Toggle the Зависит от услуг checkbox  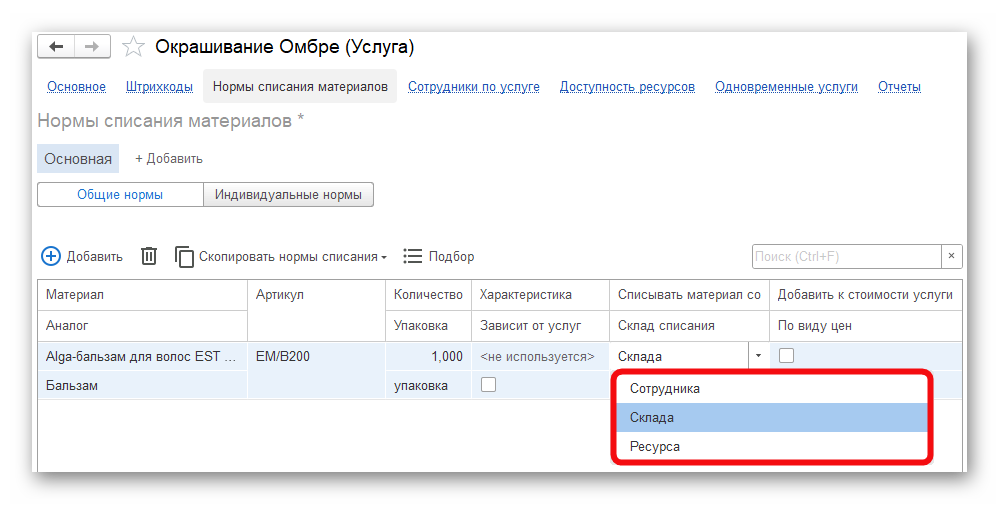tap(488, 384)
